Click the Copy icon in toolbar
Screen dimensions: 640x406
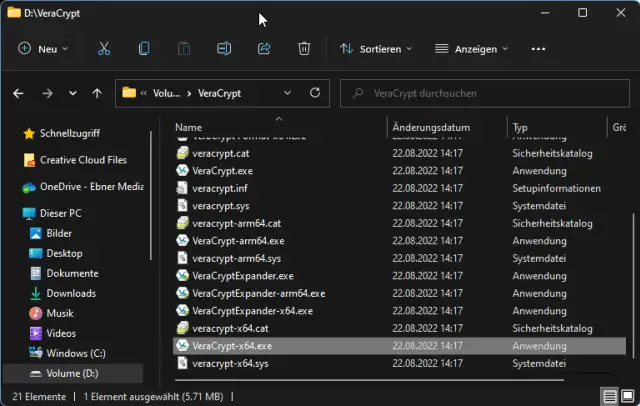[144, 48]
